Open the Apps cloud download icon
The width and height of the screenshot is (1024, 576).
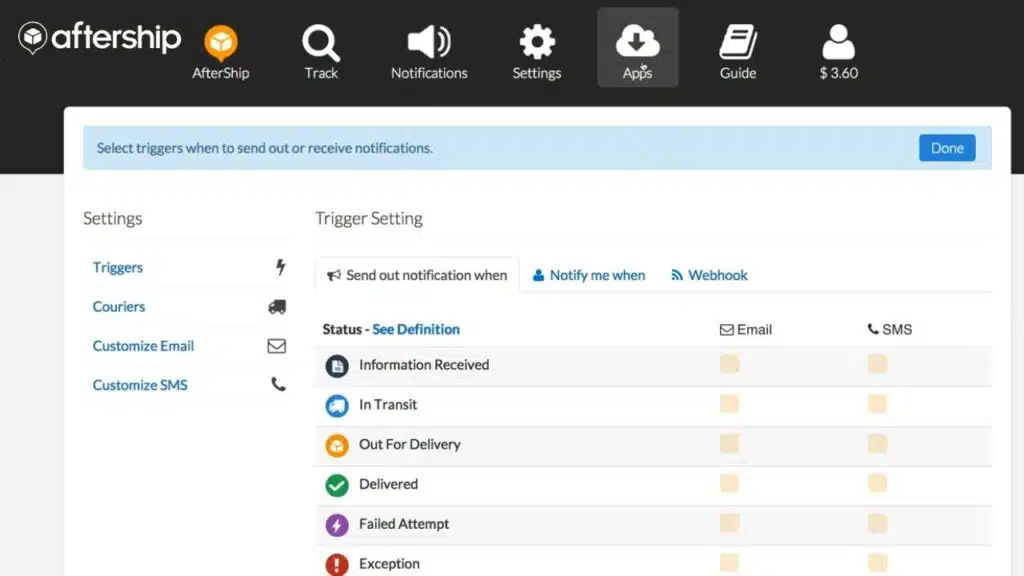(637, 43)
